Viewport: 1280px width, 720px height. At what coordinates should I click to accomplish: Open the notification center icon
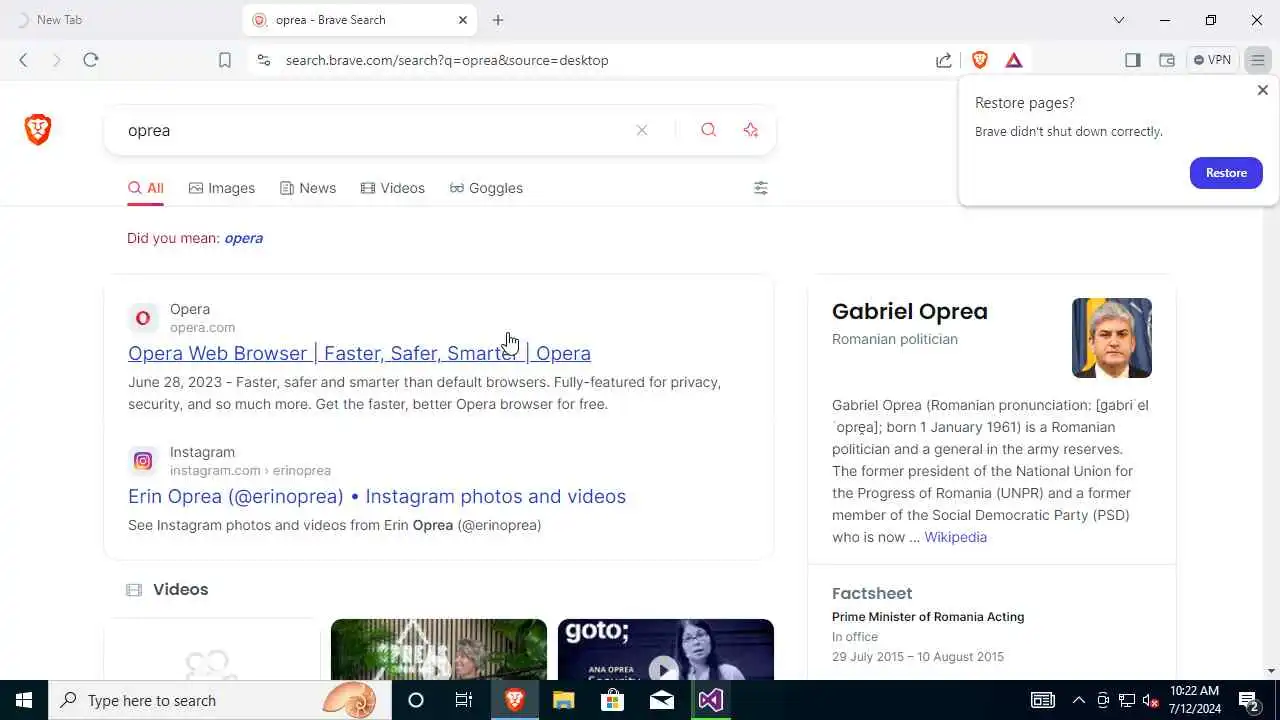[x=1249, y=700]
